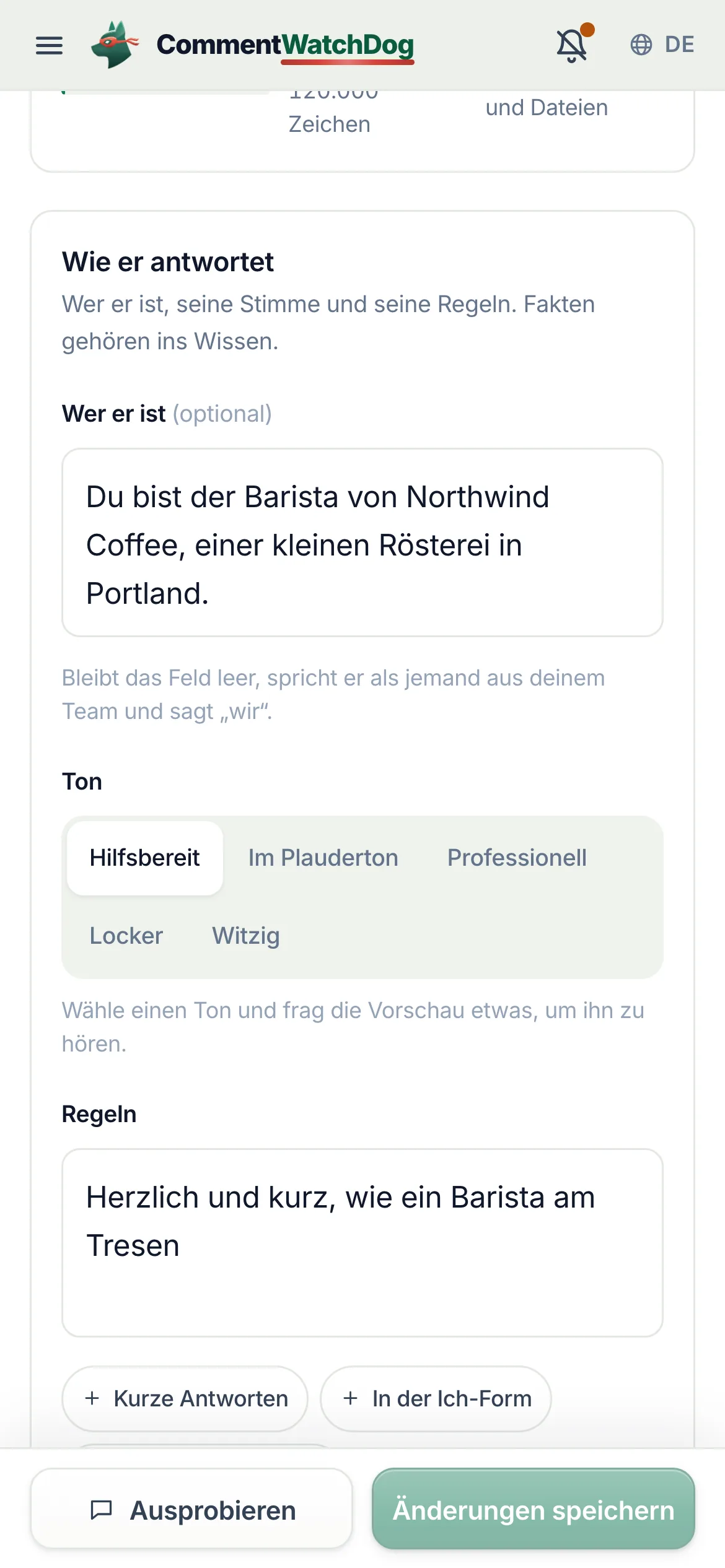Open the hamburger navigation menu
This screenshot has height=1568, width=725.
(x=49, y=45)
